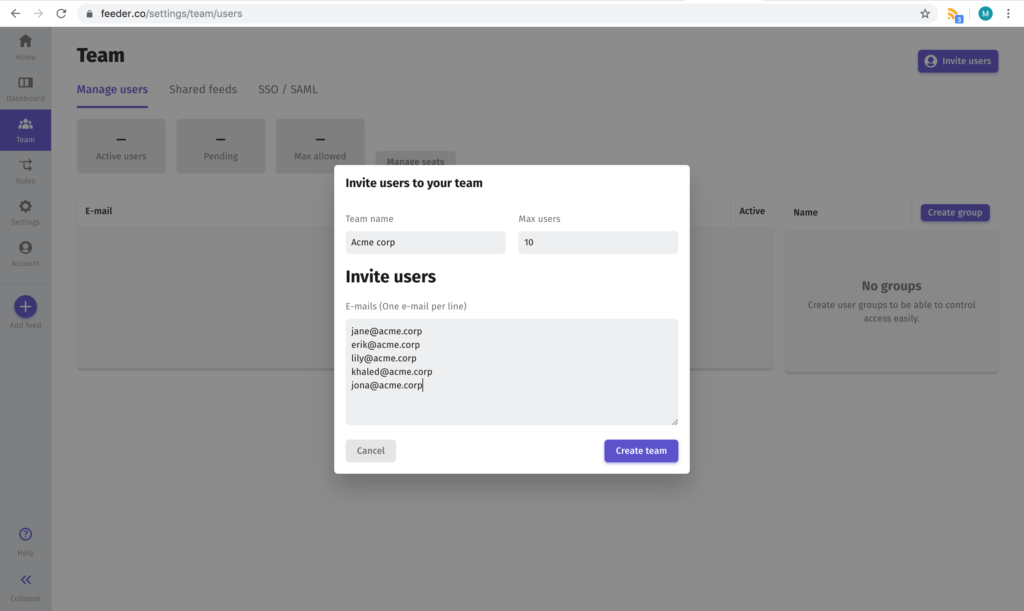This screenshot has height=611, width=1024.
Task: Click the Max allowed stat card
Action: coord(320,146)
